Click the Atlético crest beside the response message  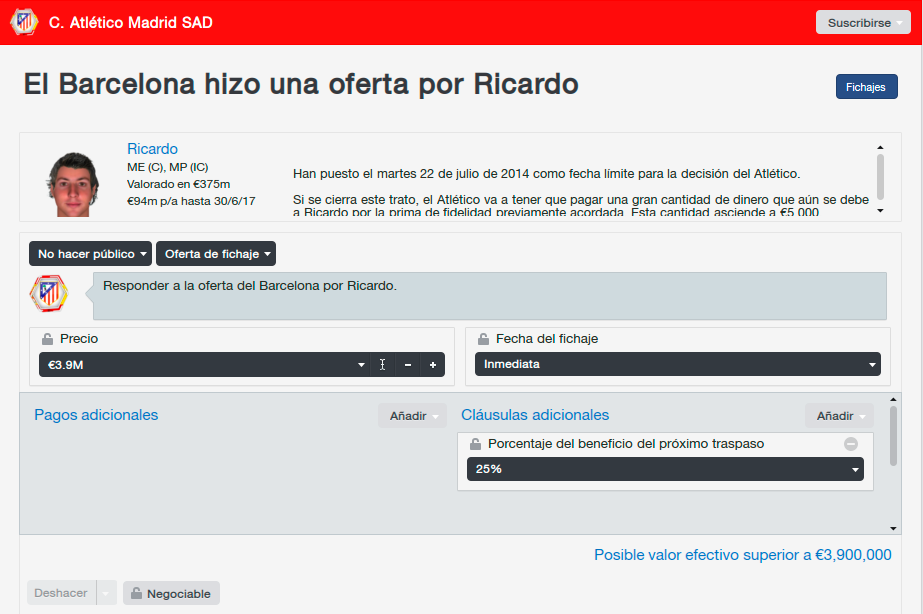[49, 293]
